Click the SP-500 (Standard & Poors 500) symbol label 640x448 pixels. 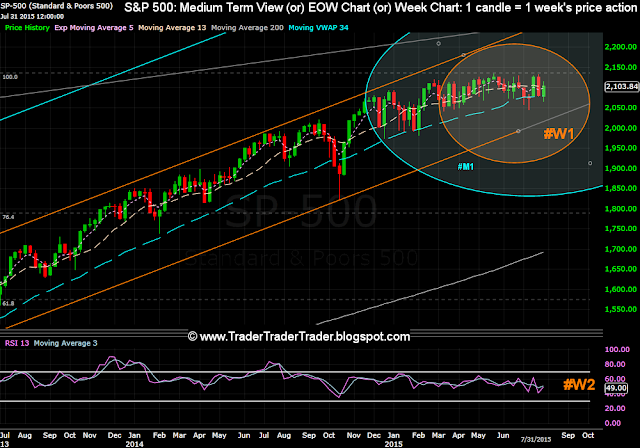coord(56,6)
